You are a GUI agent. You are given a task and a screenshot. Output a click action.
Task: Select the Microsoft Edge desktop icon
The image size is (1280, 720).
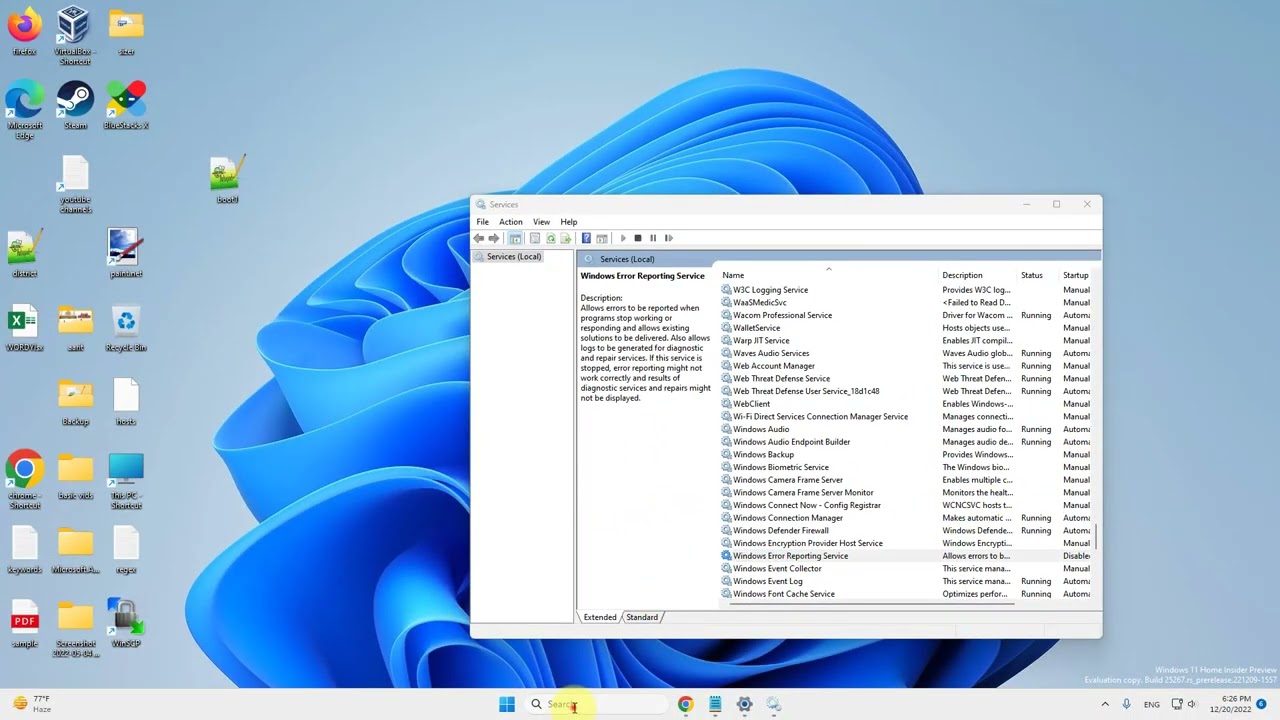(x=25, y=110)
